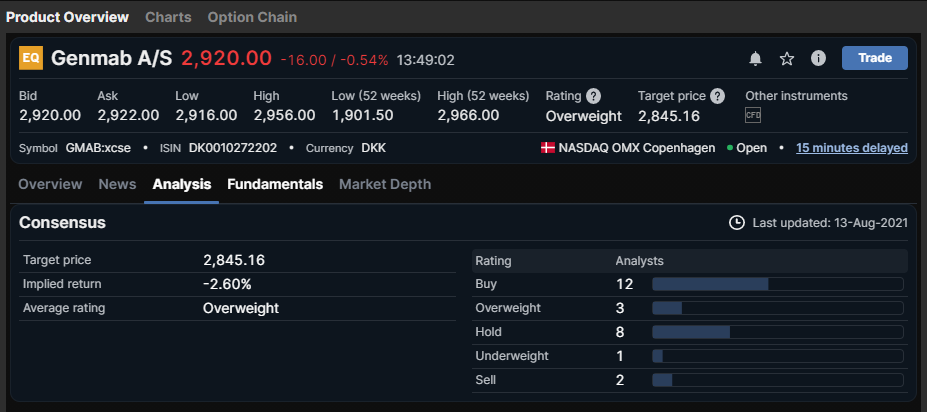Click the green Open market status dot
The height and width of the screenshot is (412, 927).
coord(730,148)
